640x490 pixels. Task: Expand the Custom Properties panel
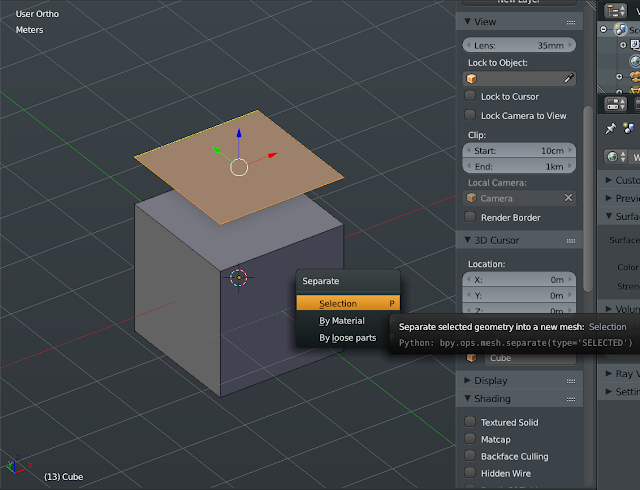(x=609, y=180)
